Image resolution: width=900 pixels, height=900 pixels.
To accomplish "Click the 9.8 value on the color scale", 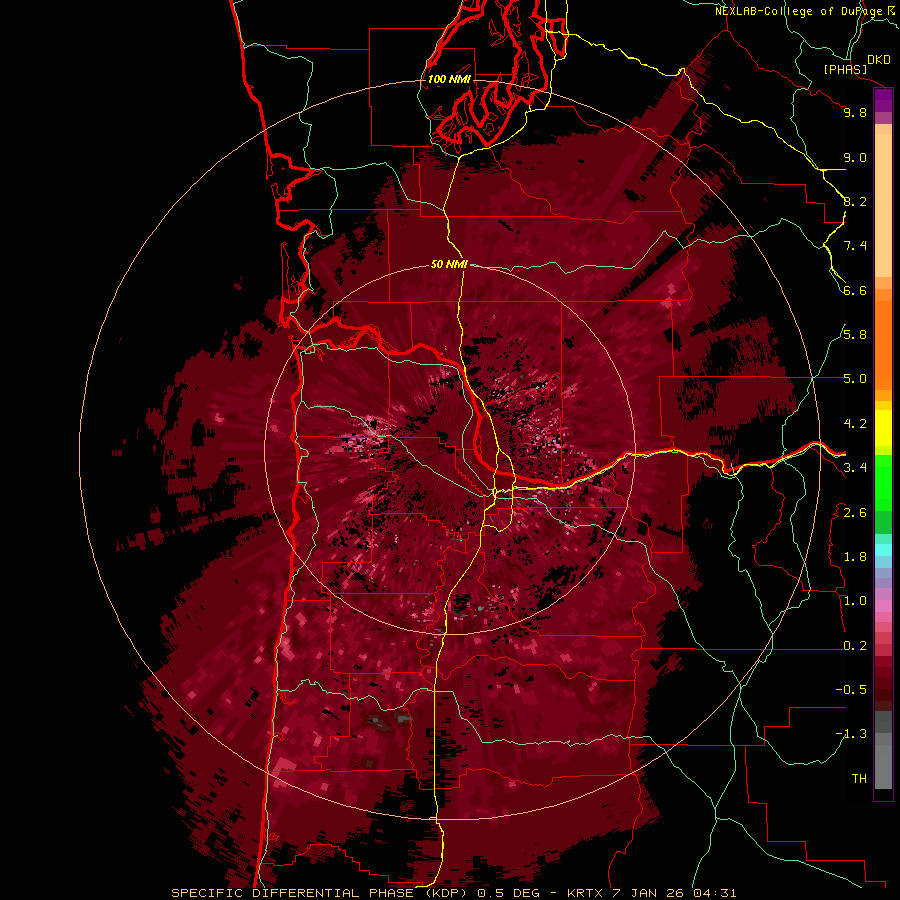I will tap(855, 112).
